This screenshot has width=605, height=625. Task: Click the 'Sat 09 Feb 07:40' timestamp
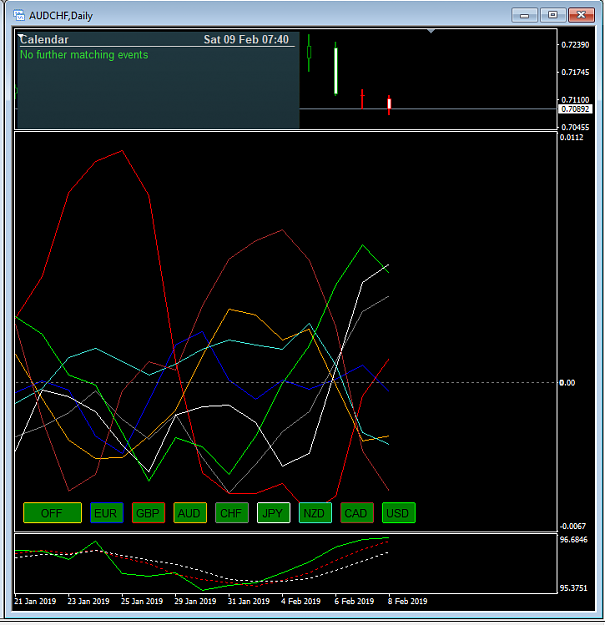[246, 39]
